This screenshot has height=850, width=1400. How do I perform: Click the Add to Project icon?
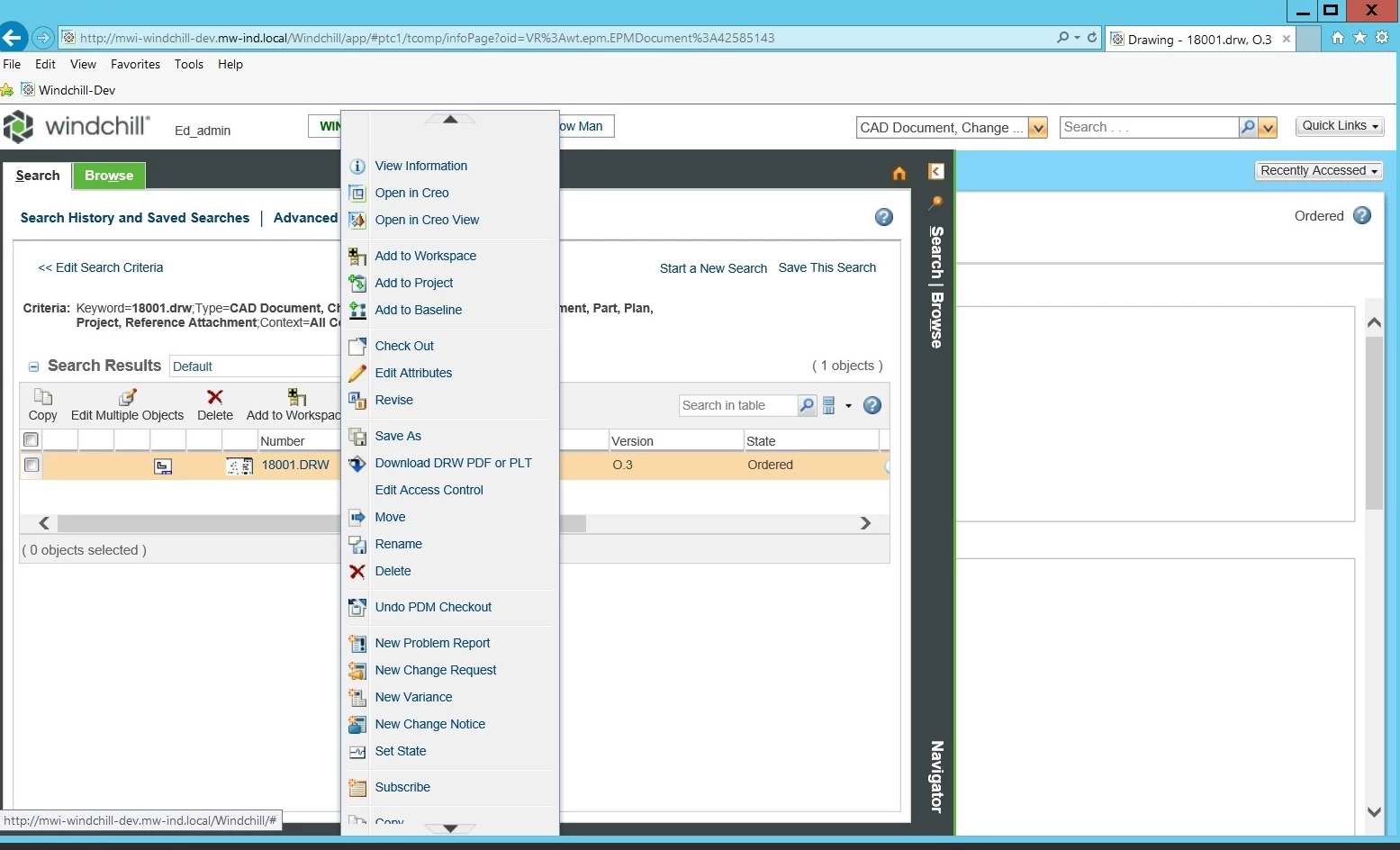point(357,284)
